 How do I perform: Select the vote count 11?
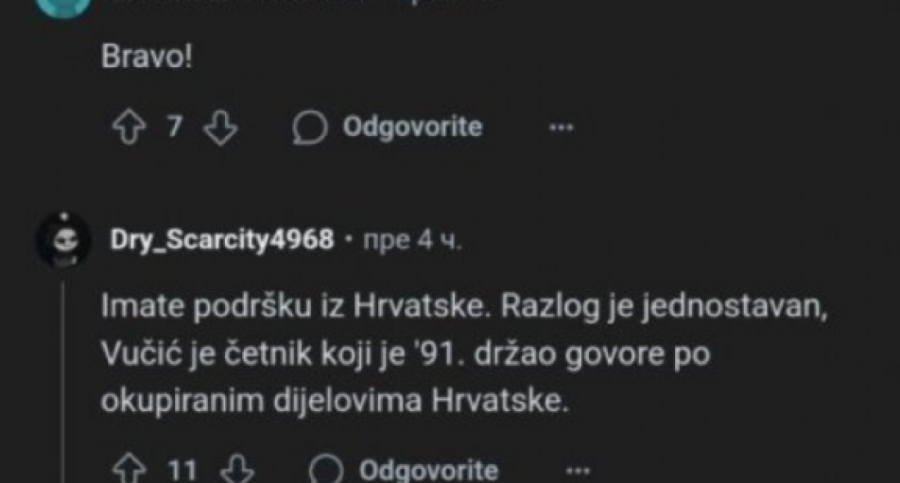[183, 470]
